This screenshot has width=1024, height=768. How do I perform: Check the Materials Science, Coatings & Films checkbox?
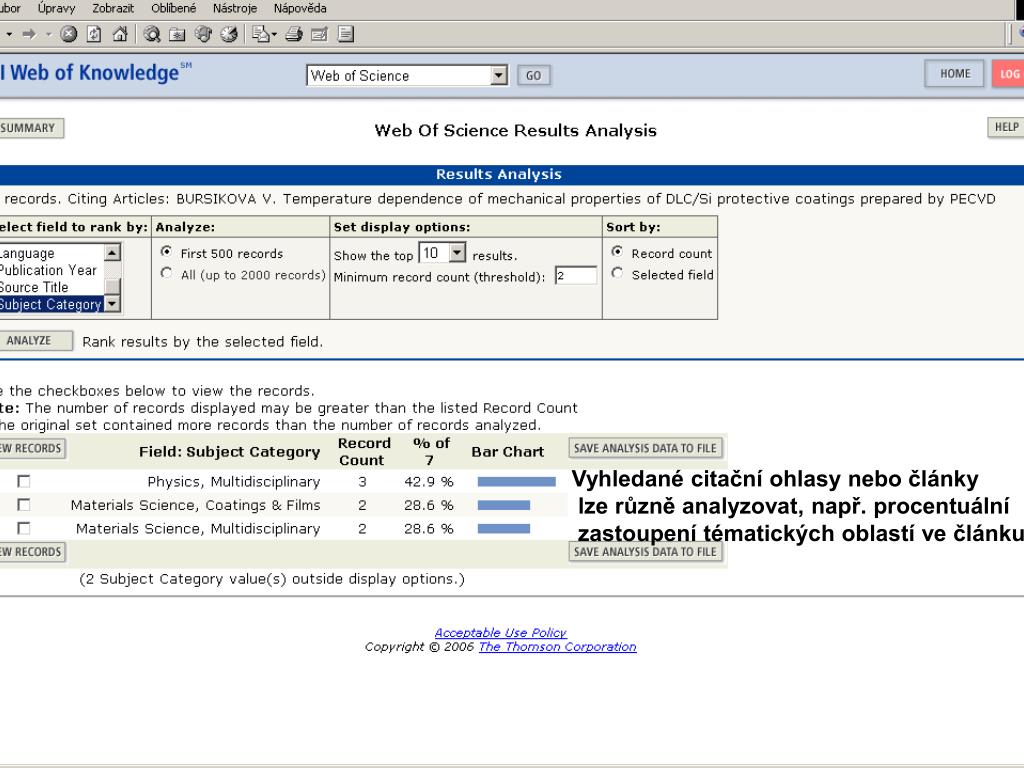click(24, 505)
